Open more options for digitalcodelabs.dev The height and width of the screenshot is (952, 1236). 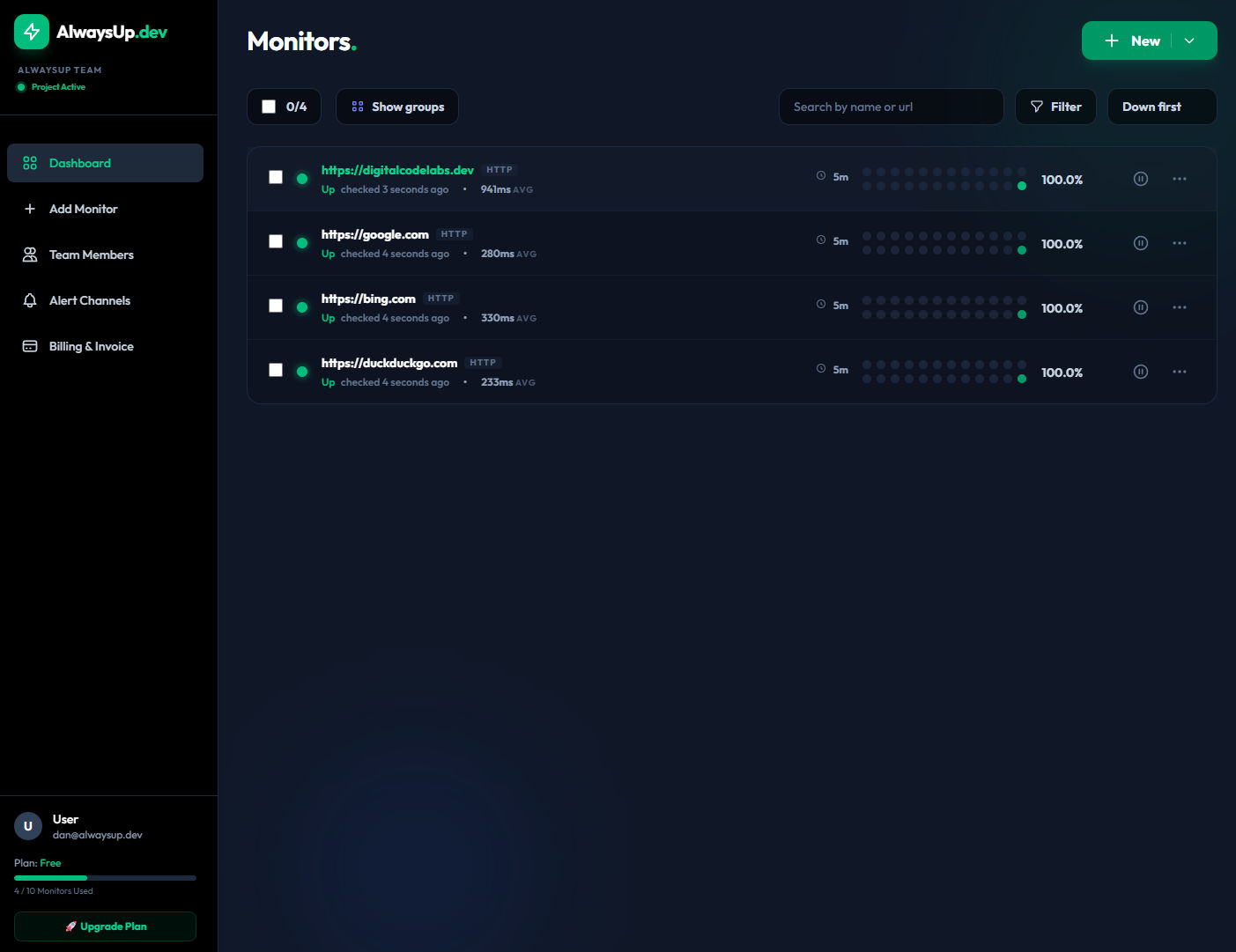tap(1180, 179)
